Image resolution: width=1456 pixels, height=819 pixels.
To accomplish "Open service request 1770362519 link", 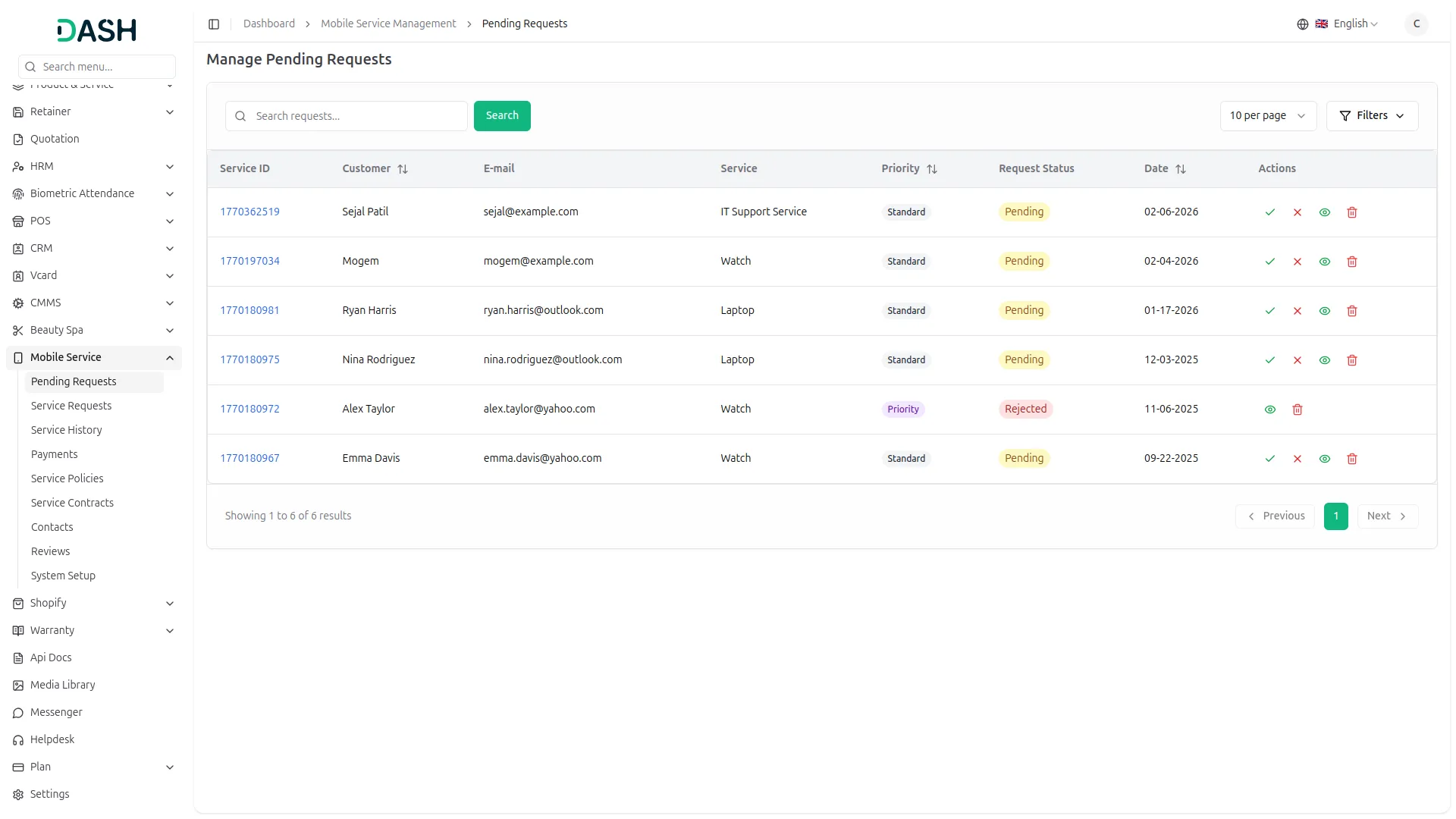I will click(249, 212).
